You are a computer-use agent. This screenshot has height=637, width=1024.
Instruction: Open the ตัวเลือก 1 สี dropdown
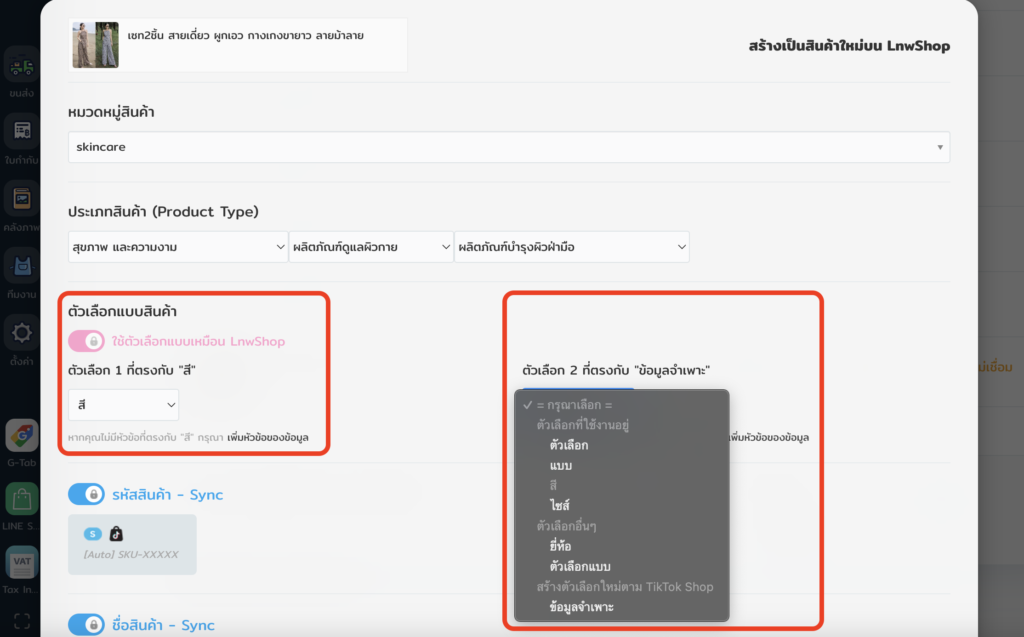123,405
